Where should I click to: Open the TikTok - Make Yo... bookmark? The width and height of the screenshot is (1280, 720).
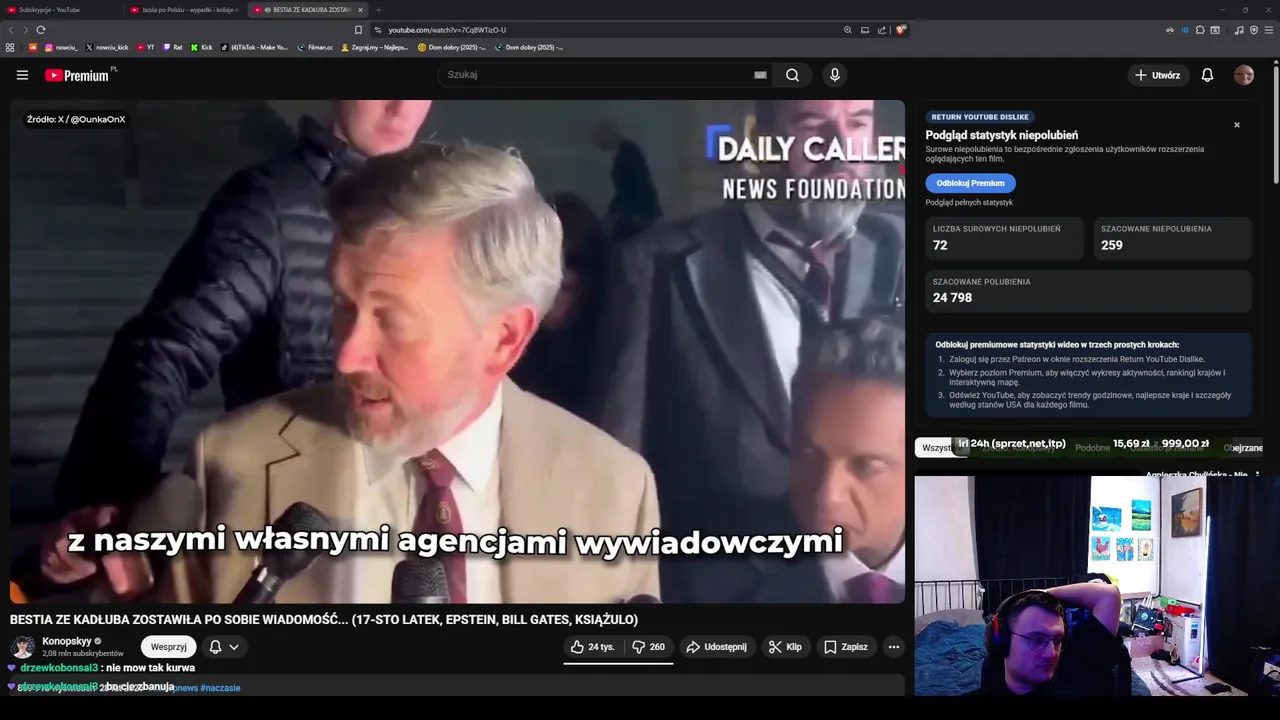pos(254,47)
